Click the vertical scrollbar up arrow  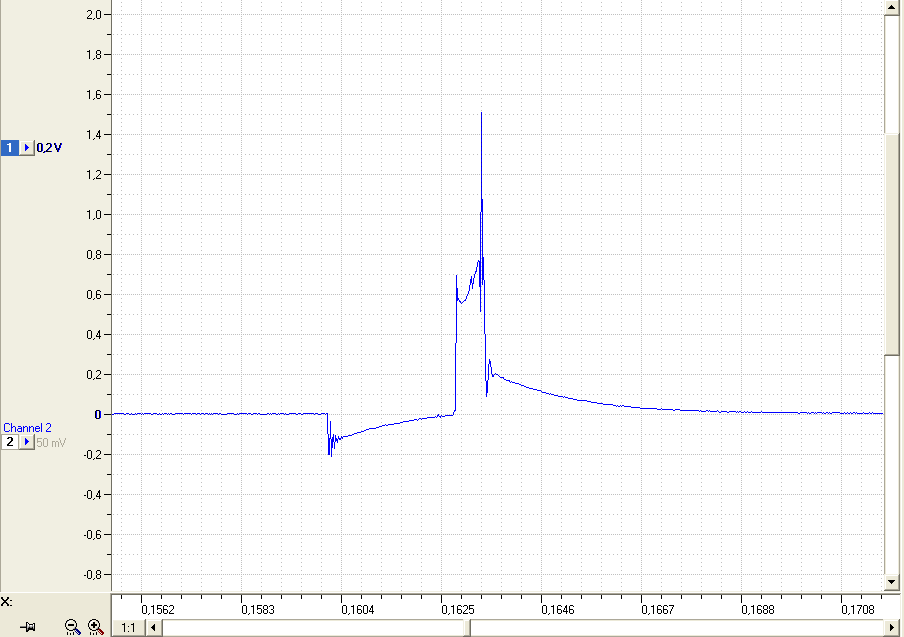coord(891,7)
